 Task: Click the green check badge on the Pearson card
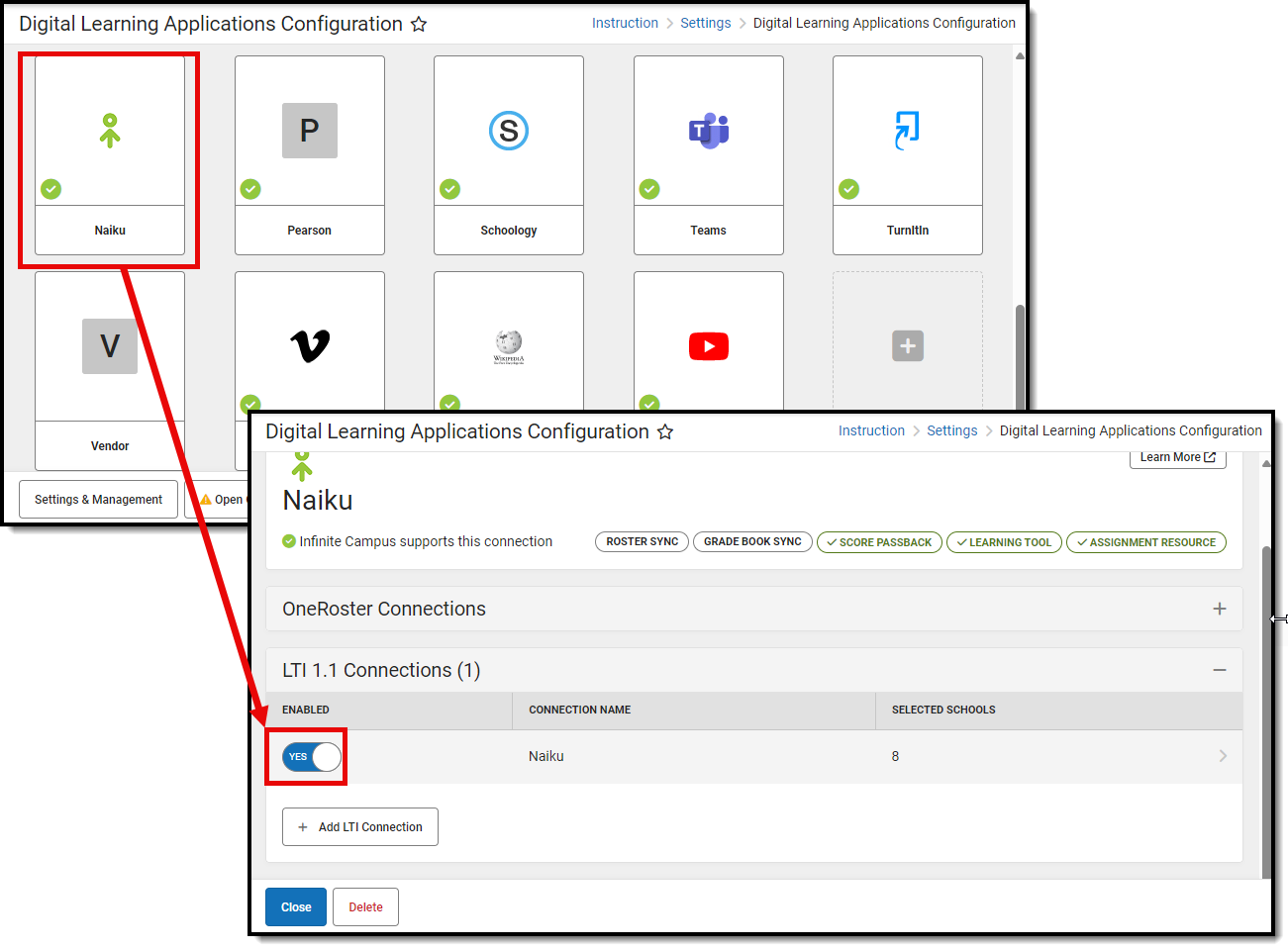(x=250, y=189)
